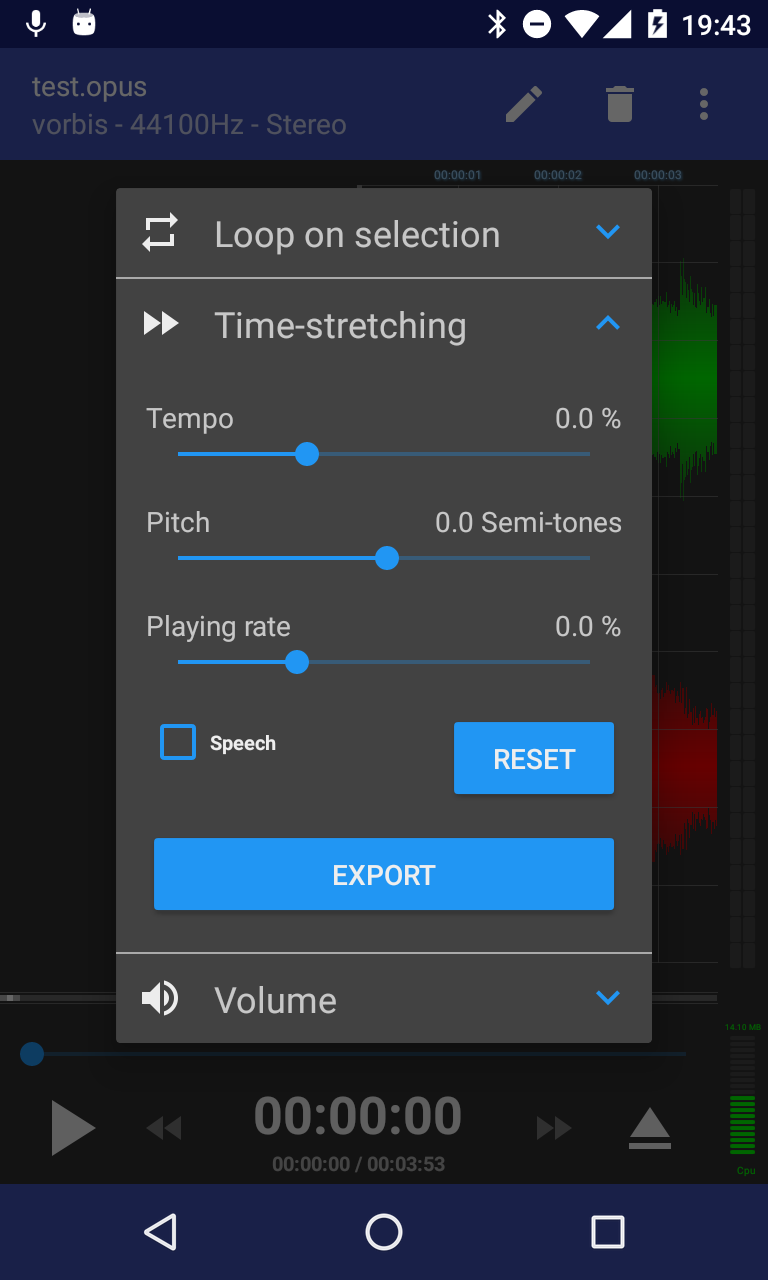Open the three-dot overflow menu
This screenshot has width=768, height=1280.
tap(704, 104)
